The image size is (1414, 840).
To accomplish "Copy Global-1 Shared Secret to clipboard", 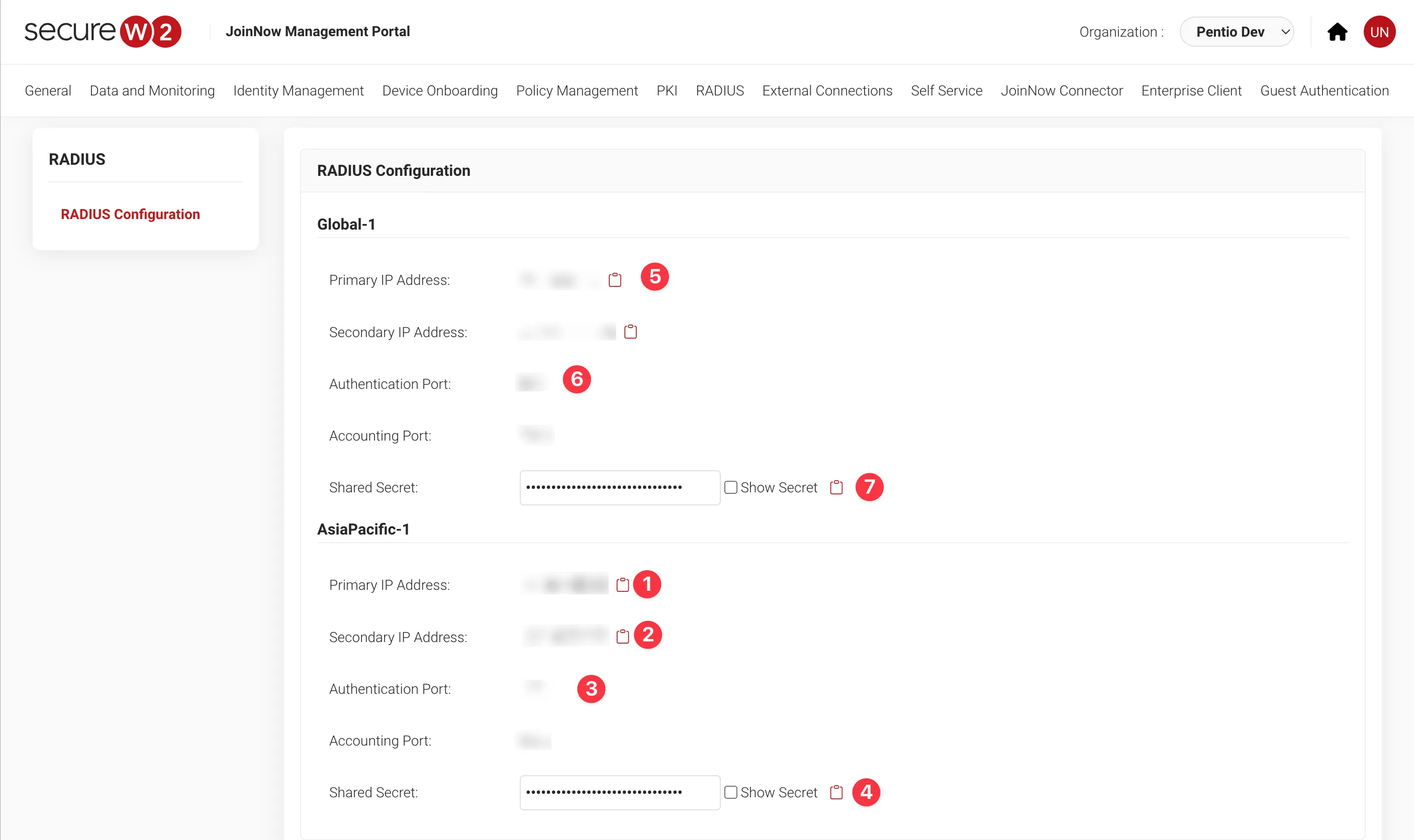I will (836, 487).
